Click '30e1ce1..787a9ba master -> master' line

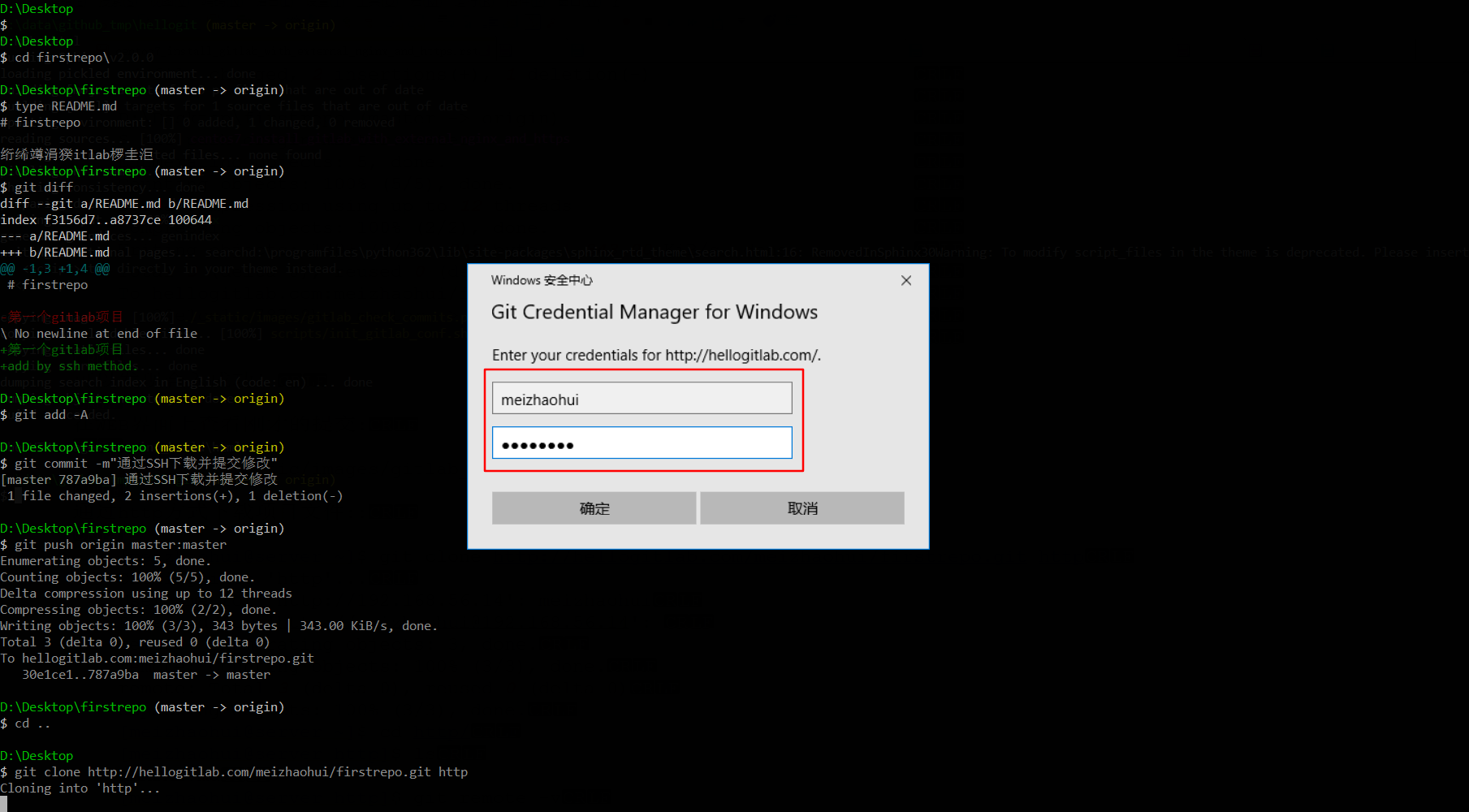tap(146, 675)
